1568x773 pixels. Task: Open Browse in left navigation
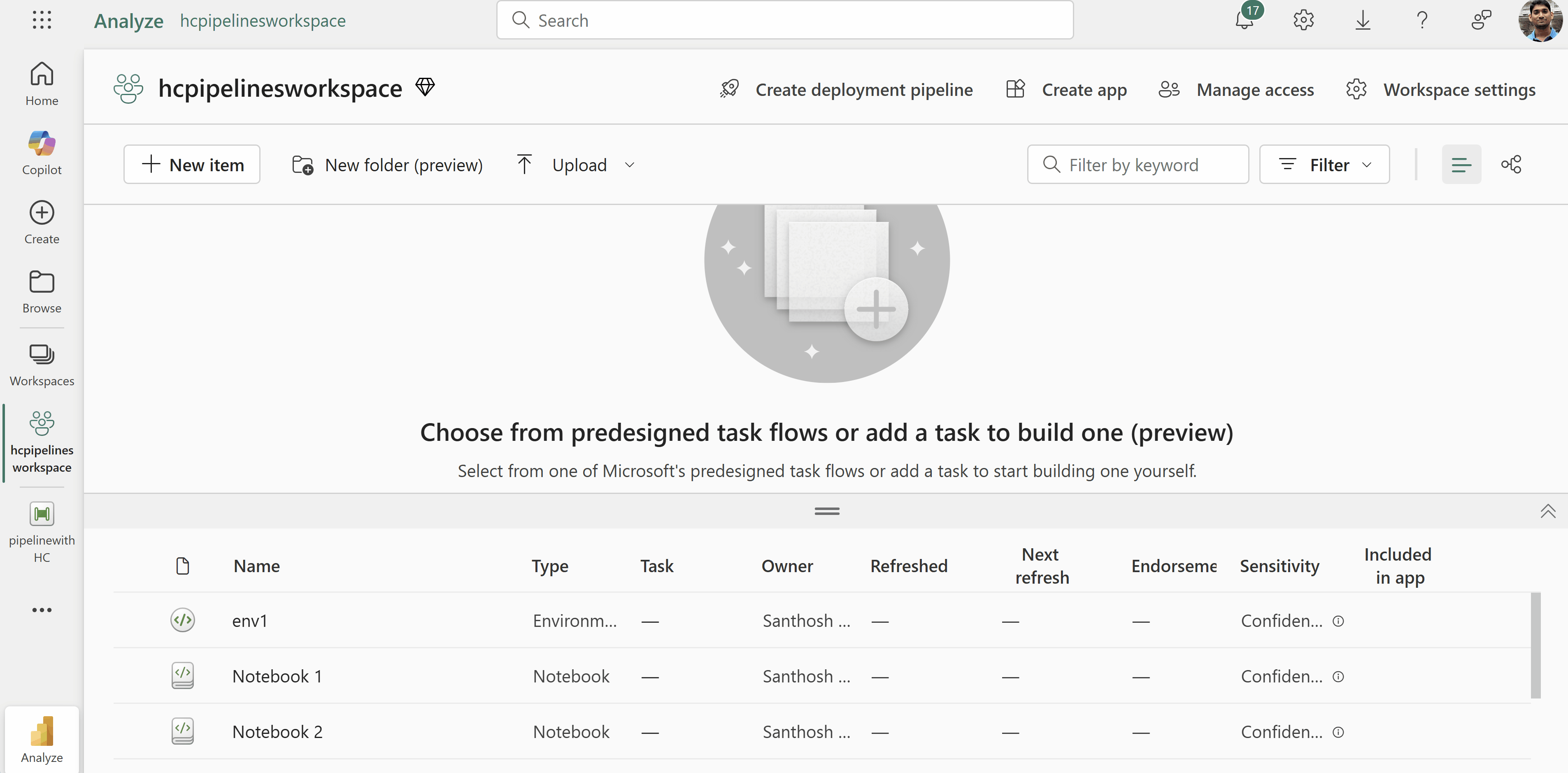pyautogui.click(x=42, y=291)
